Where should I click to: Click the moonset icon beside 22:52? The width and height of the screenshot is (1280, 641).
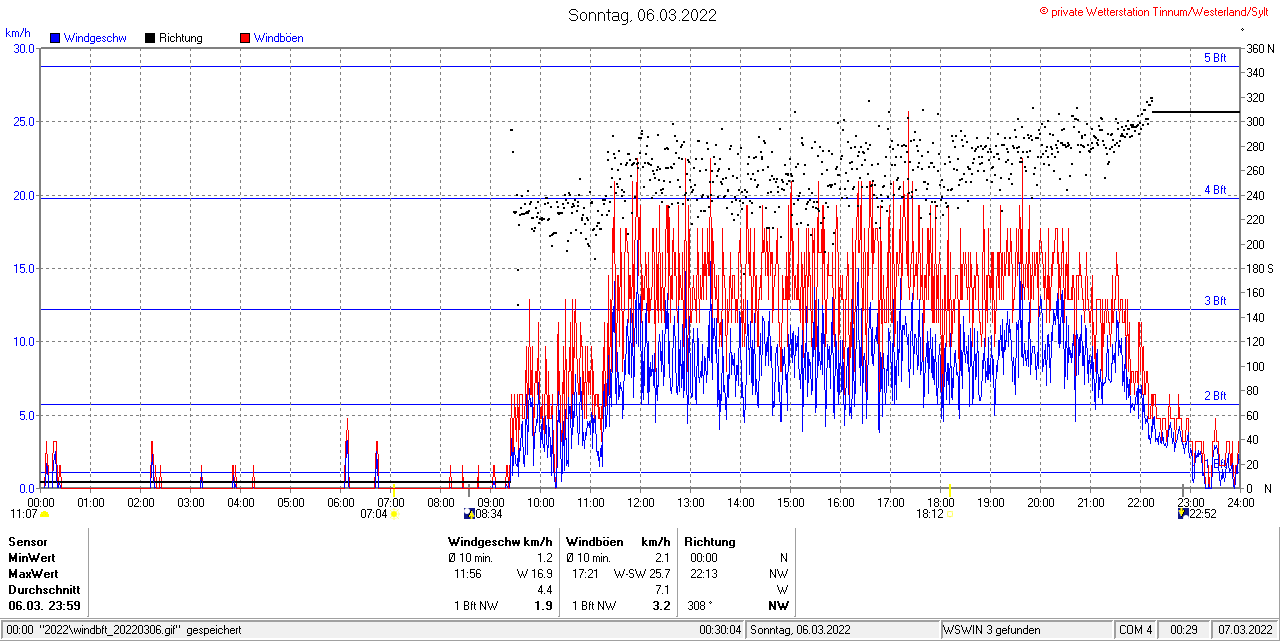[x=1184, y=514]
